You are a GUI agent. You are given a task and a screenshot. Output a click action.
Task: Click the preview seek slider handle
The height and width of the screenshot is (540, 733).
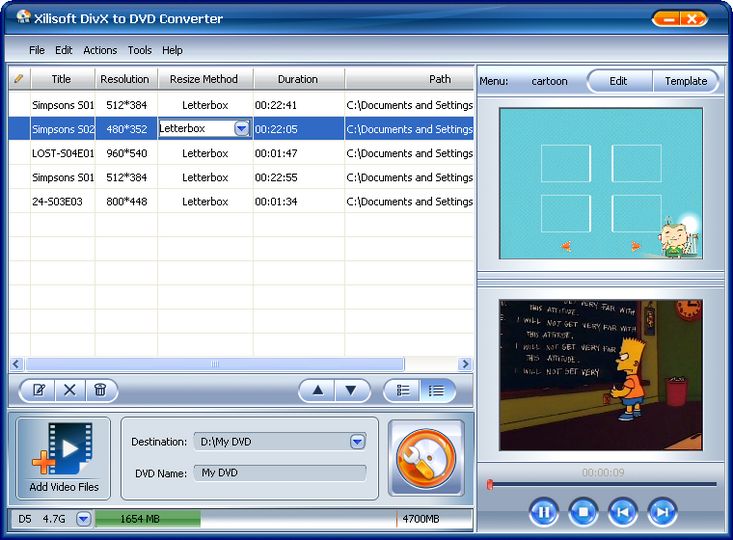[x=490, y=484]
